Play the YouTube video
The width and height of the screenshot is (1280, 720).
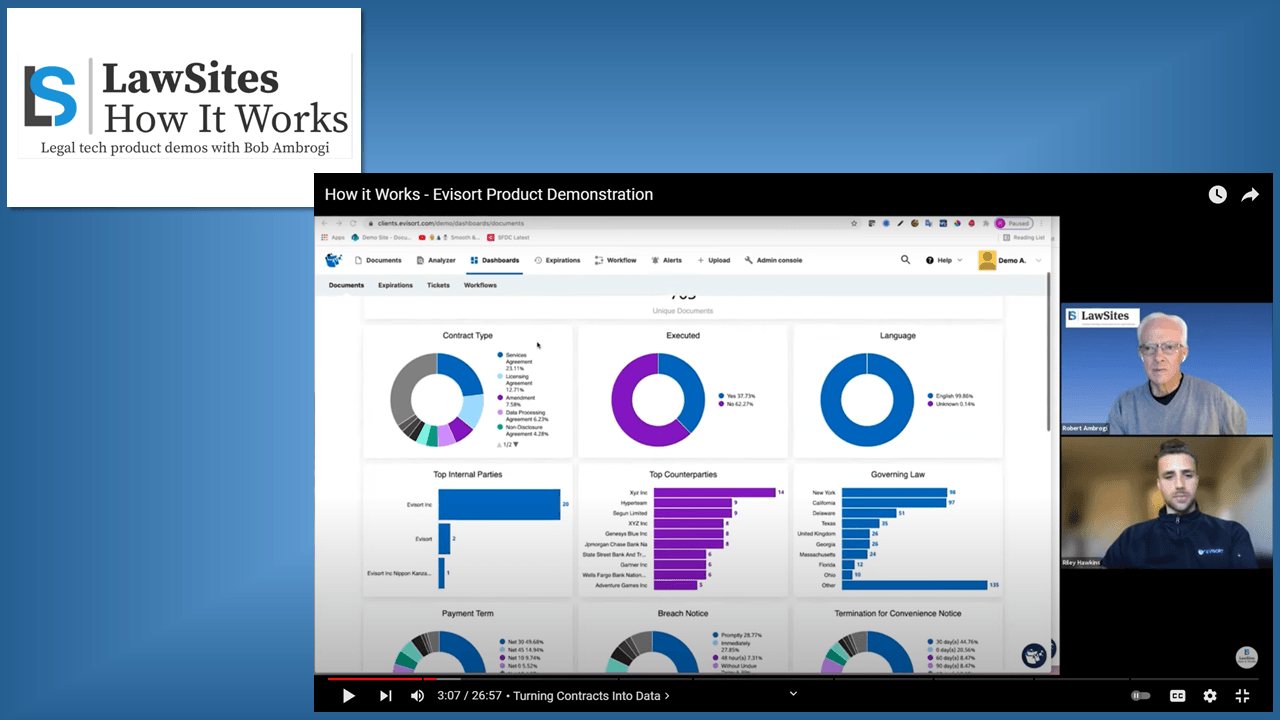(349, 696)
